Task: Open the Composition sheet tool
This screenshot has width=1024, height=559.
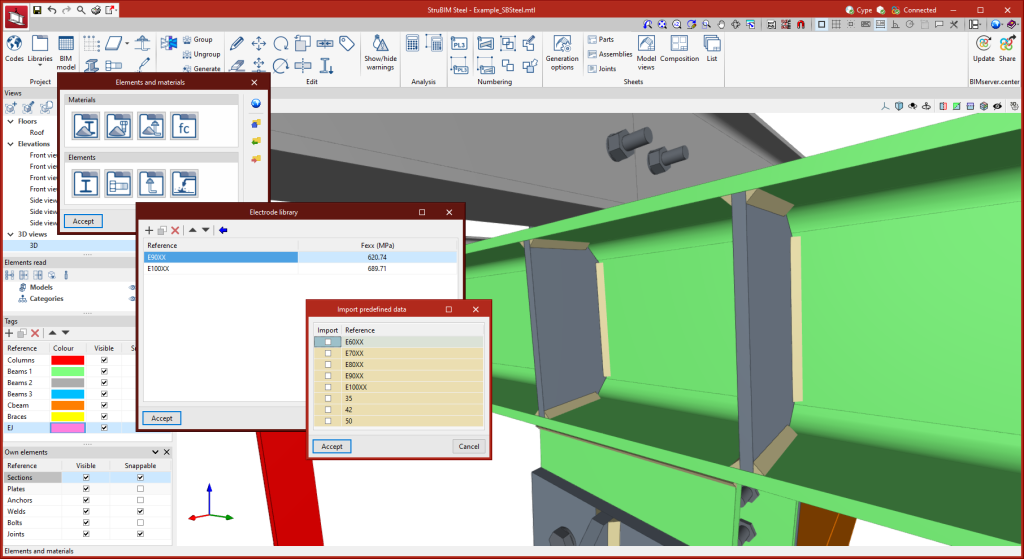Action: (679, 45)
